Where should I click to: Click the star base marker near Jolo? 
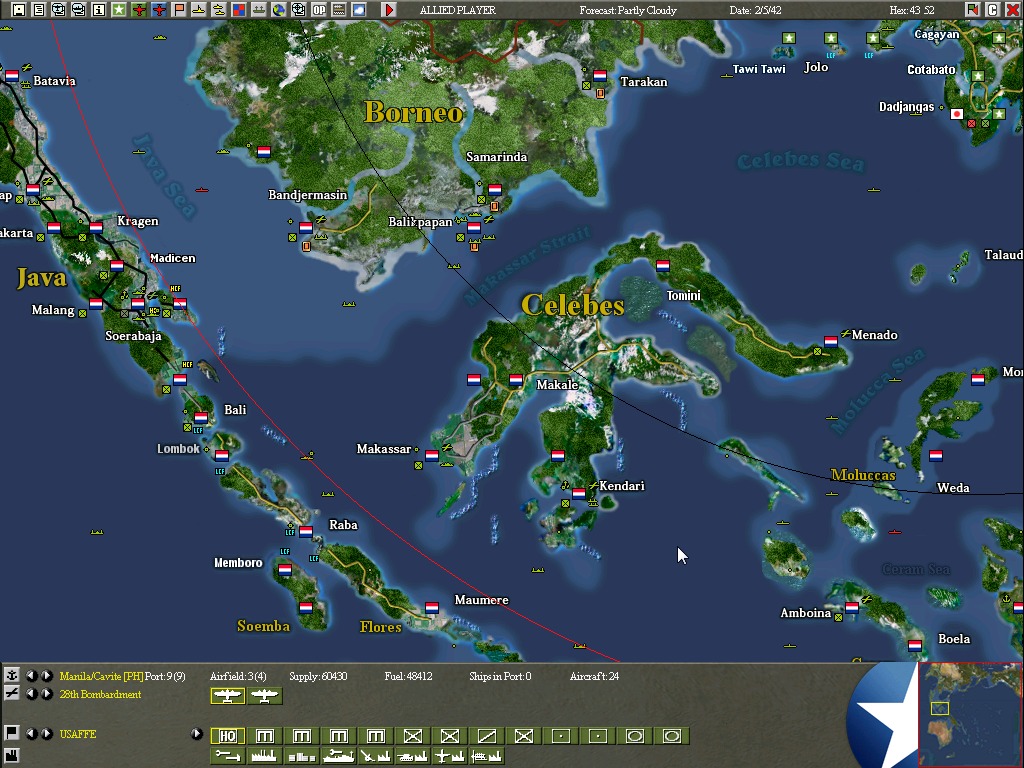tap(831, 38)
